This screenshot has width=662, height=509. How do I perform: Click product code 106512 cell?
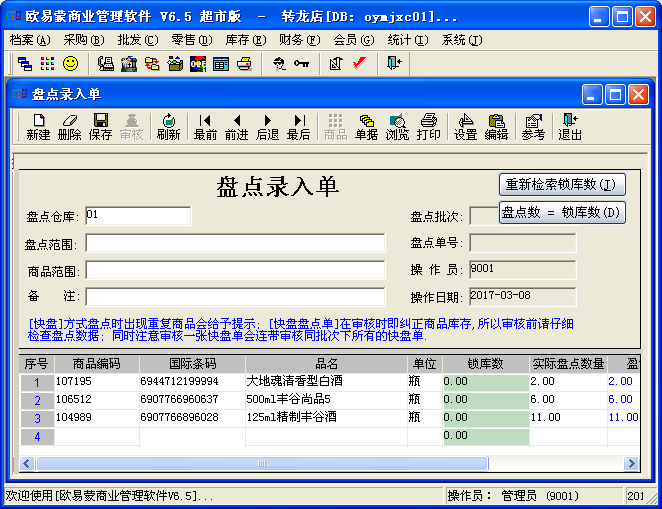pos(97,400)
